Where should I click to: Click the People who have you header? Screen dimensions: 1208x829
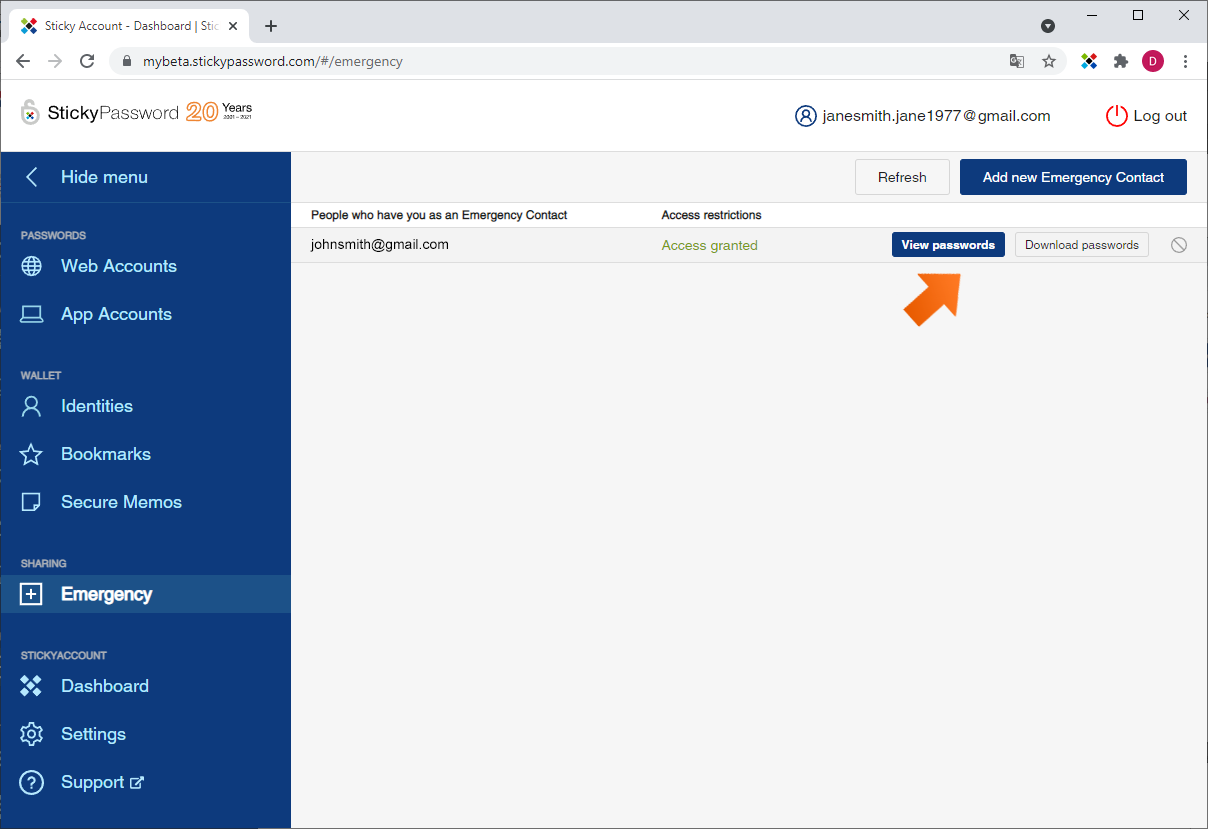click(x=439, y=215)
